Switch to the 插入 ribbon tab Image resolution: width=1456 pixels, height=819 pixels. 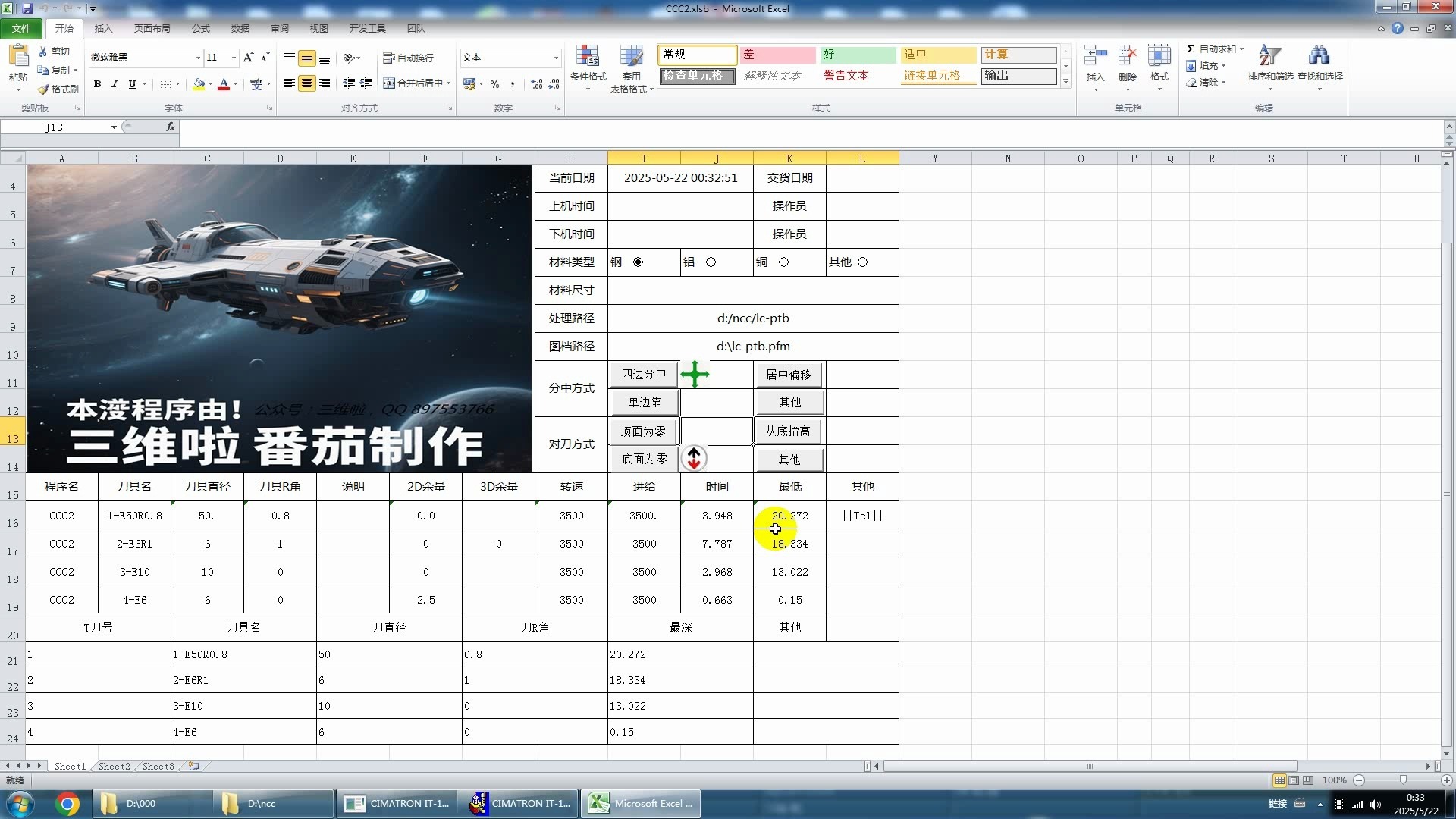click(x=102, y=28)
